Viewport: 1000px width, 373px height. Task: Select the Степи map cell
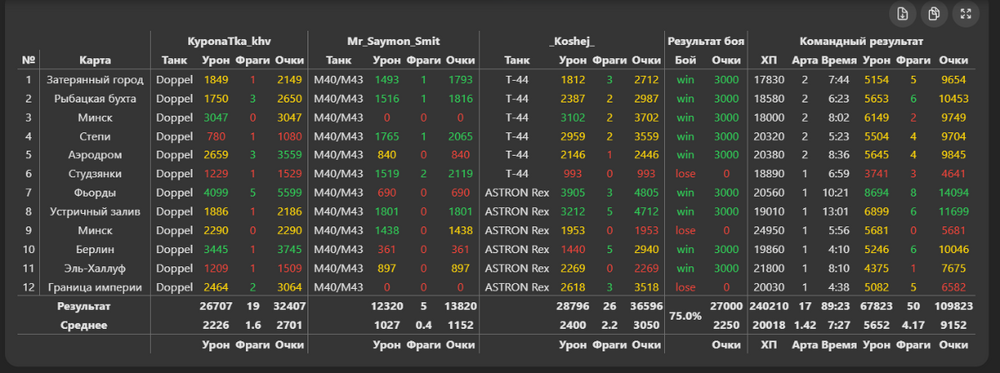(x=95, y=136)
